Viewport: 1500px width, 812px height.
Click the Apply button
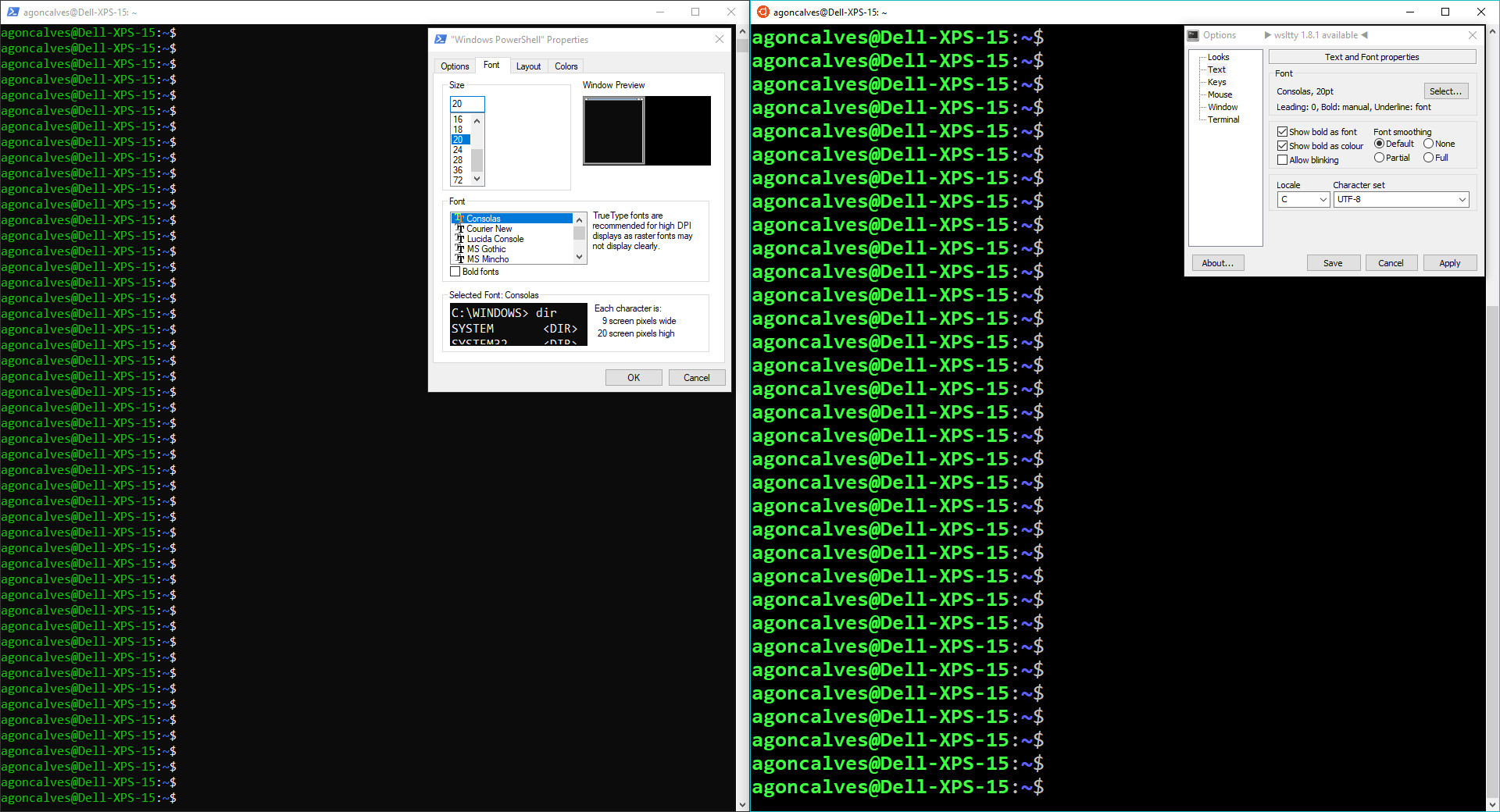[1449, 262]
